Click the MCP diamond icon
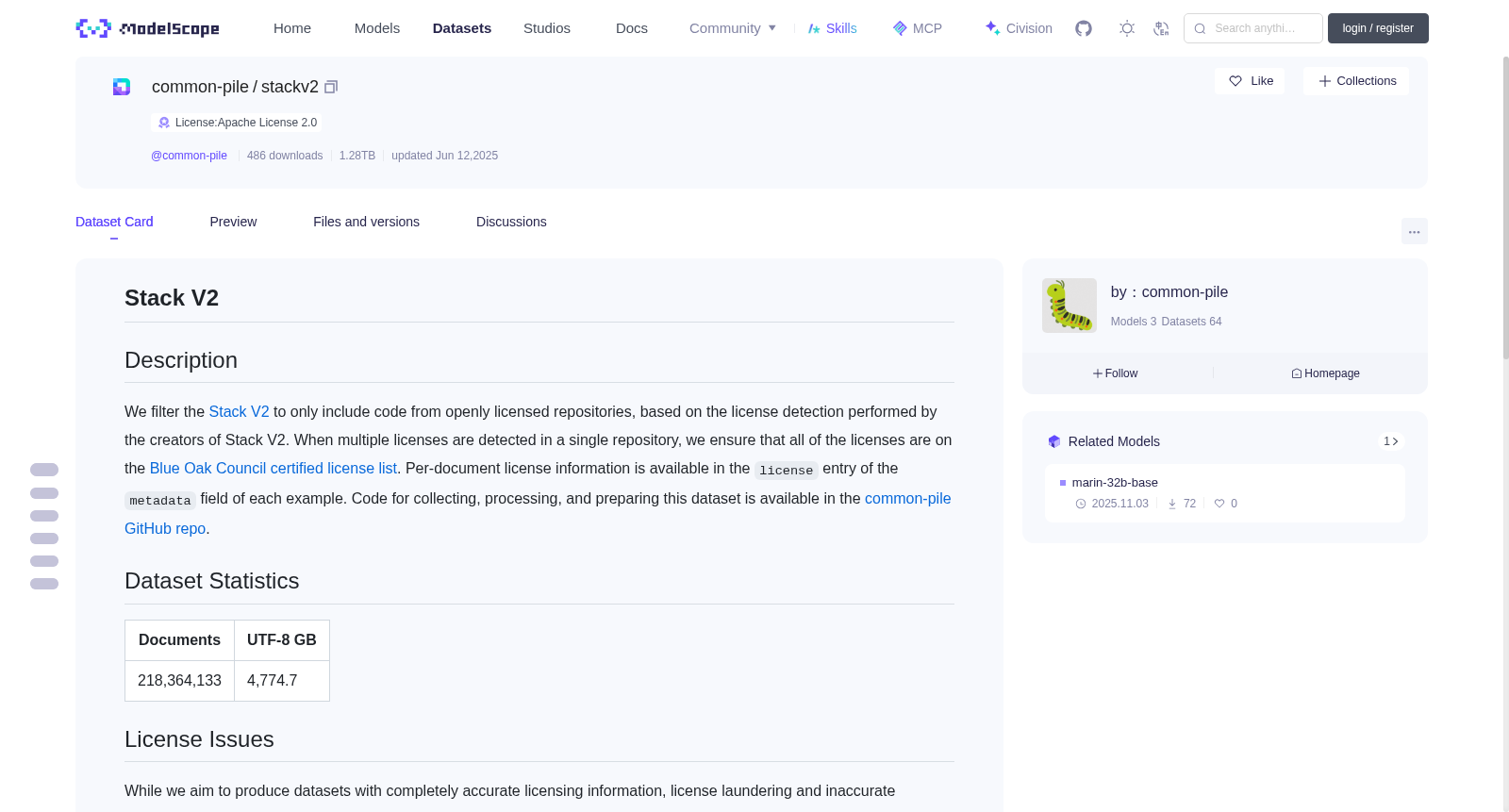The image size is (1509, 812). 900,28
